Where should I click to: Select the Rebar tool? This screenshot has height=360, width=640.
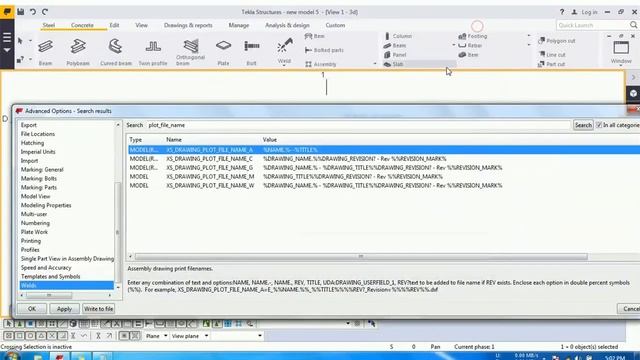470,45
